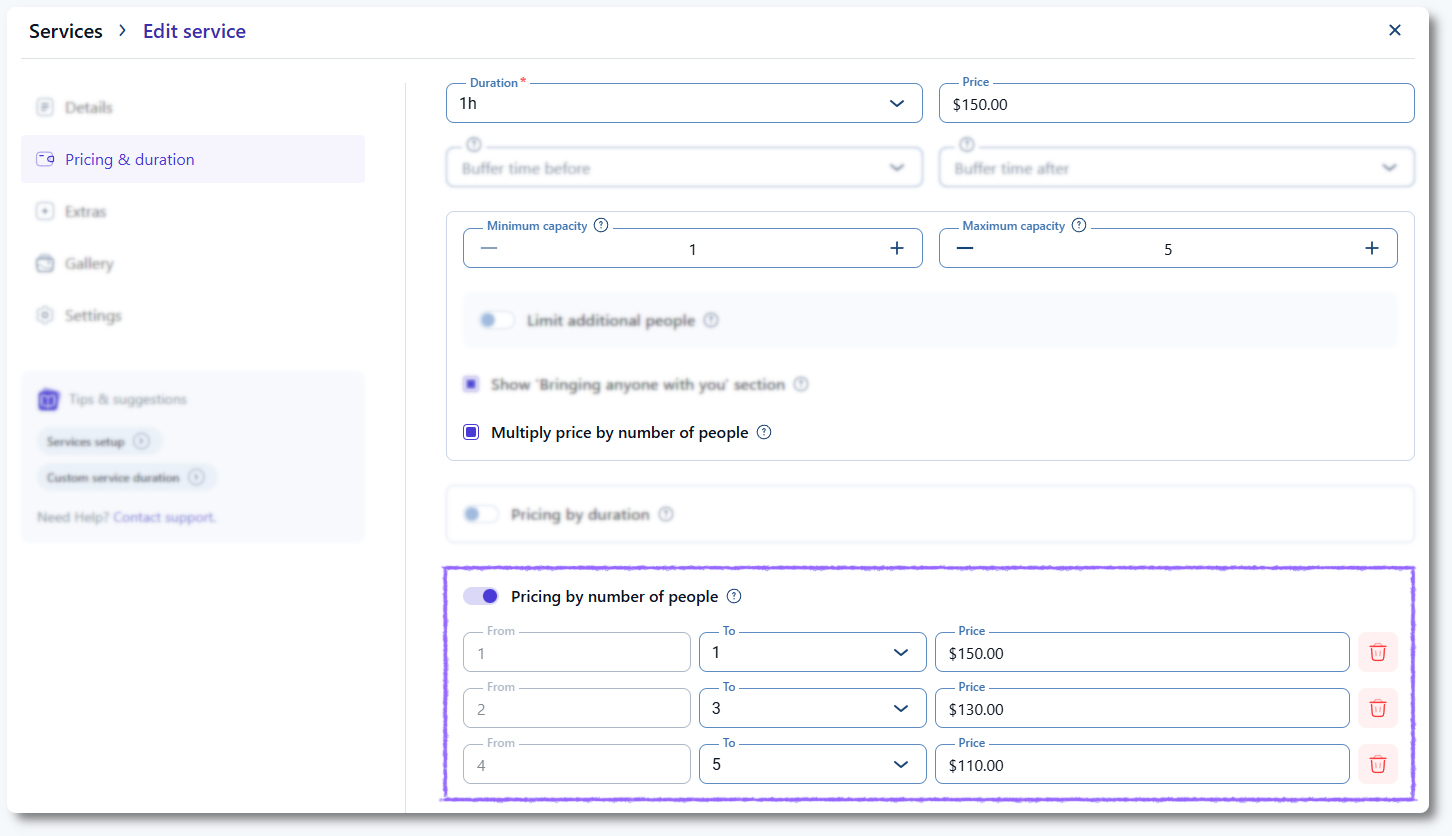
Task: Click the main Price field showing $150.00
Action: tap(1176, 104)
